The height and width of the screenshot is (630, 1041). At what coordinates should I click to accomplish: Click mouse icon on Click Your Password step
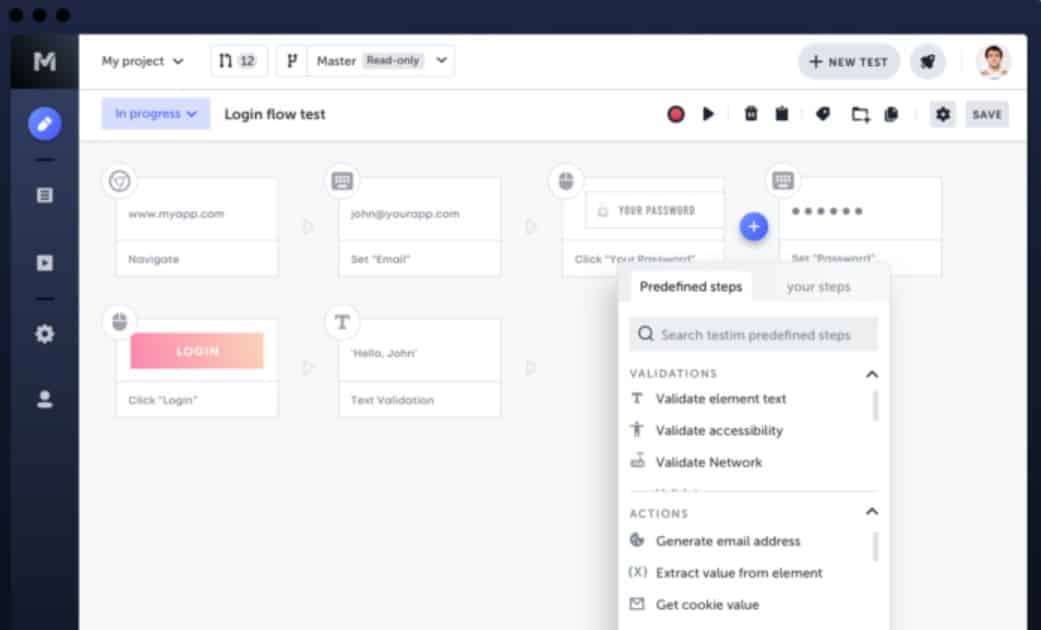coord(566,181)
